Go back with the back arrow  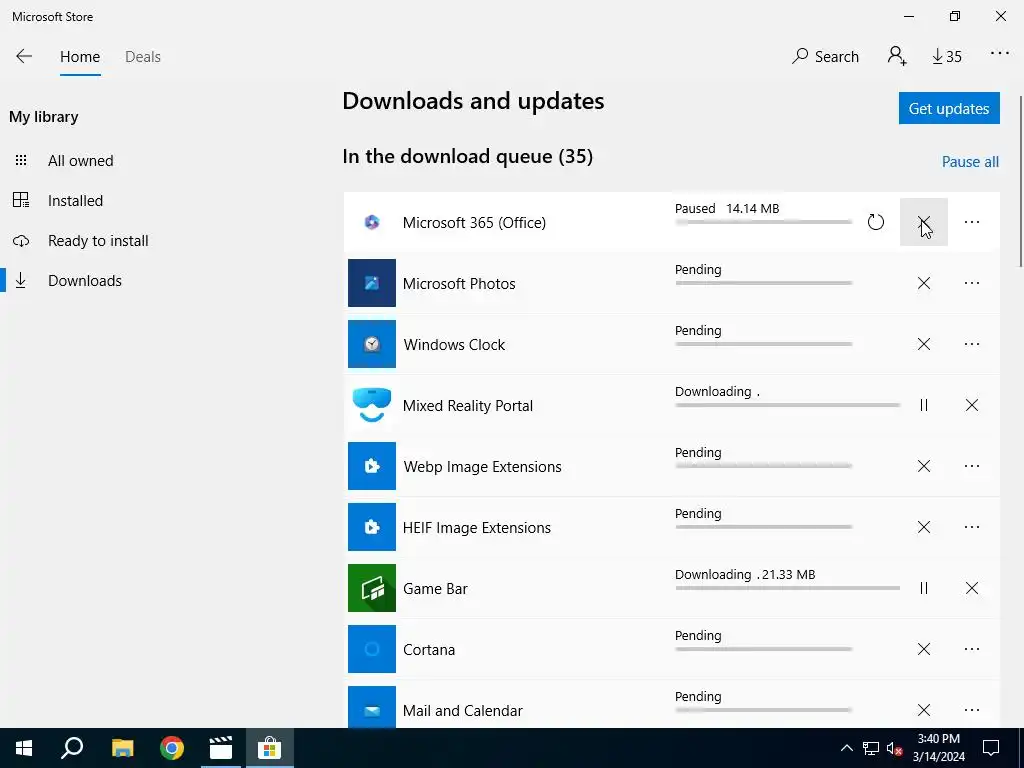(24, 56)
